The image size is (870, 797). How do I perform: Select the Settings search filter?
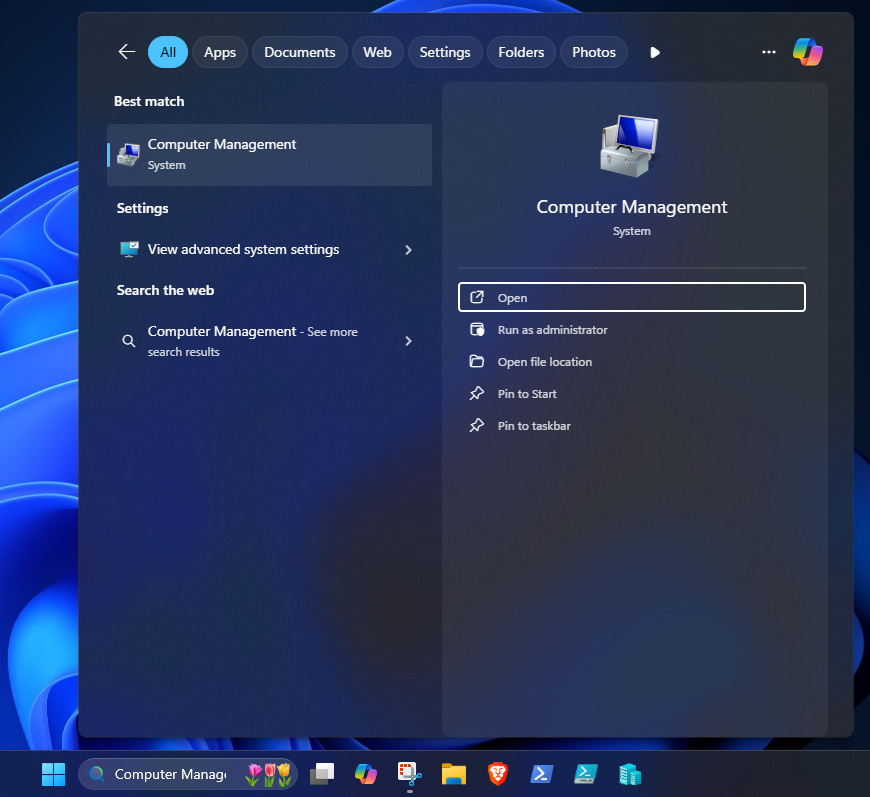click(444, 51)
